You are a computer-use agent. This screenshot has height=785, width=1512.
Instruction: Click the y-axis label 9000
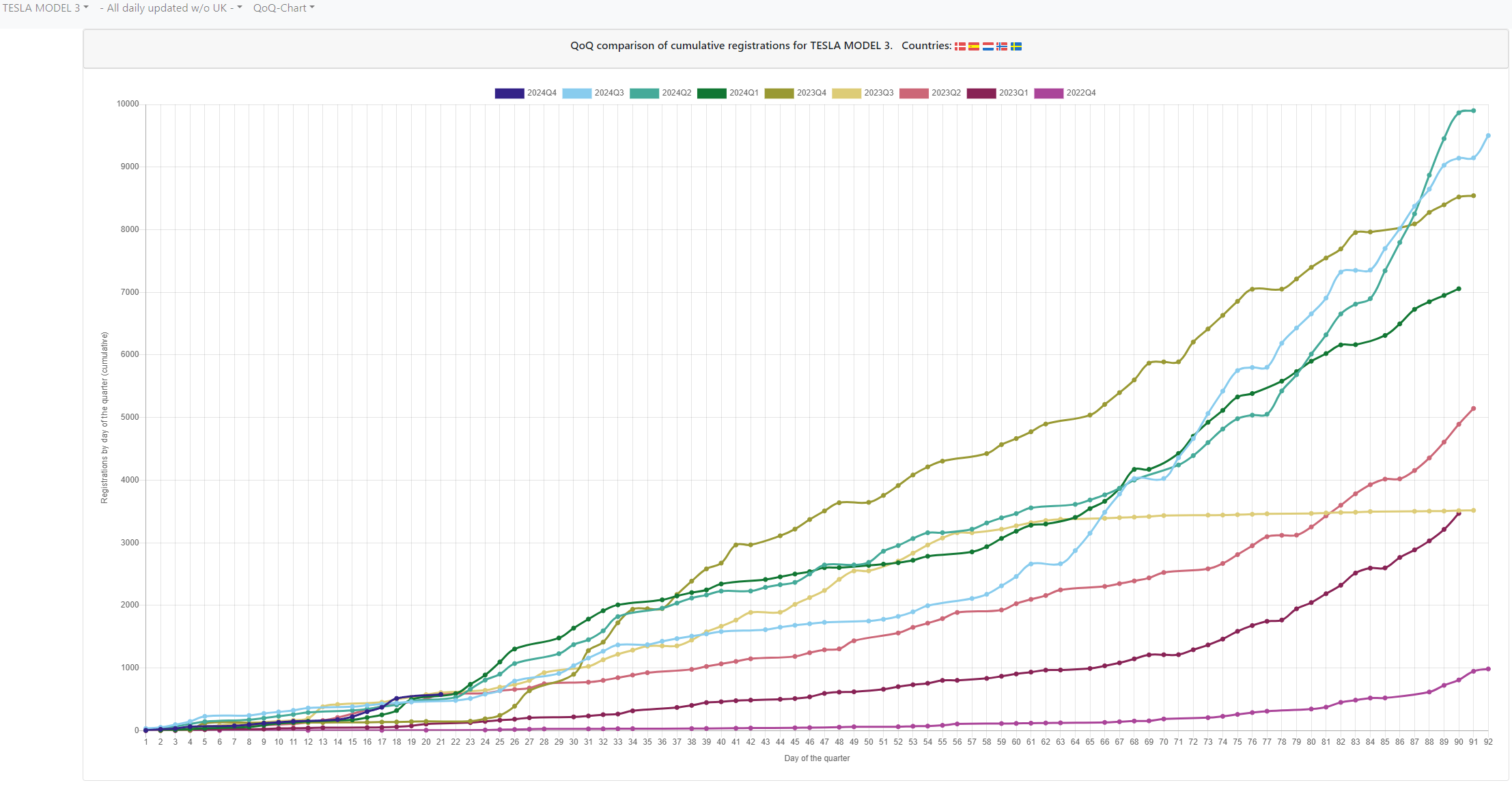point(130,167)
